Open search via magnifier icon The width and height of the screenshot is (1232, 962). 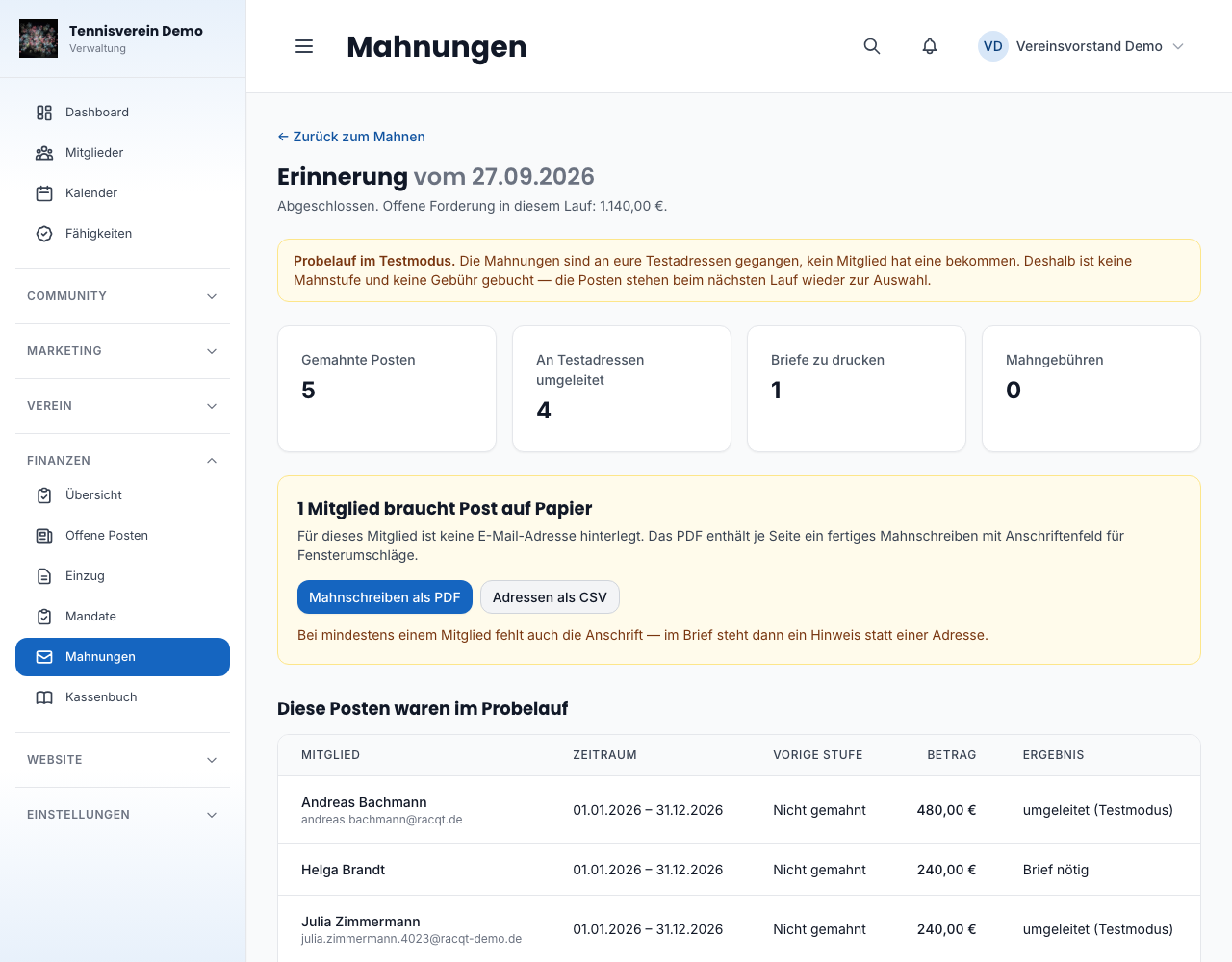coord(872,46)
